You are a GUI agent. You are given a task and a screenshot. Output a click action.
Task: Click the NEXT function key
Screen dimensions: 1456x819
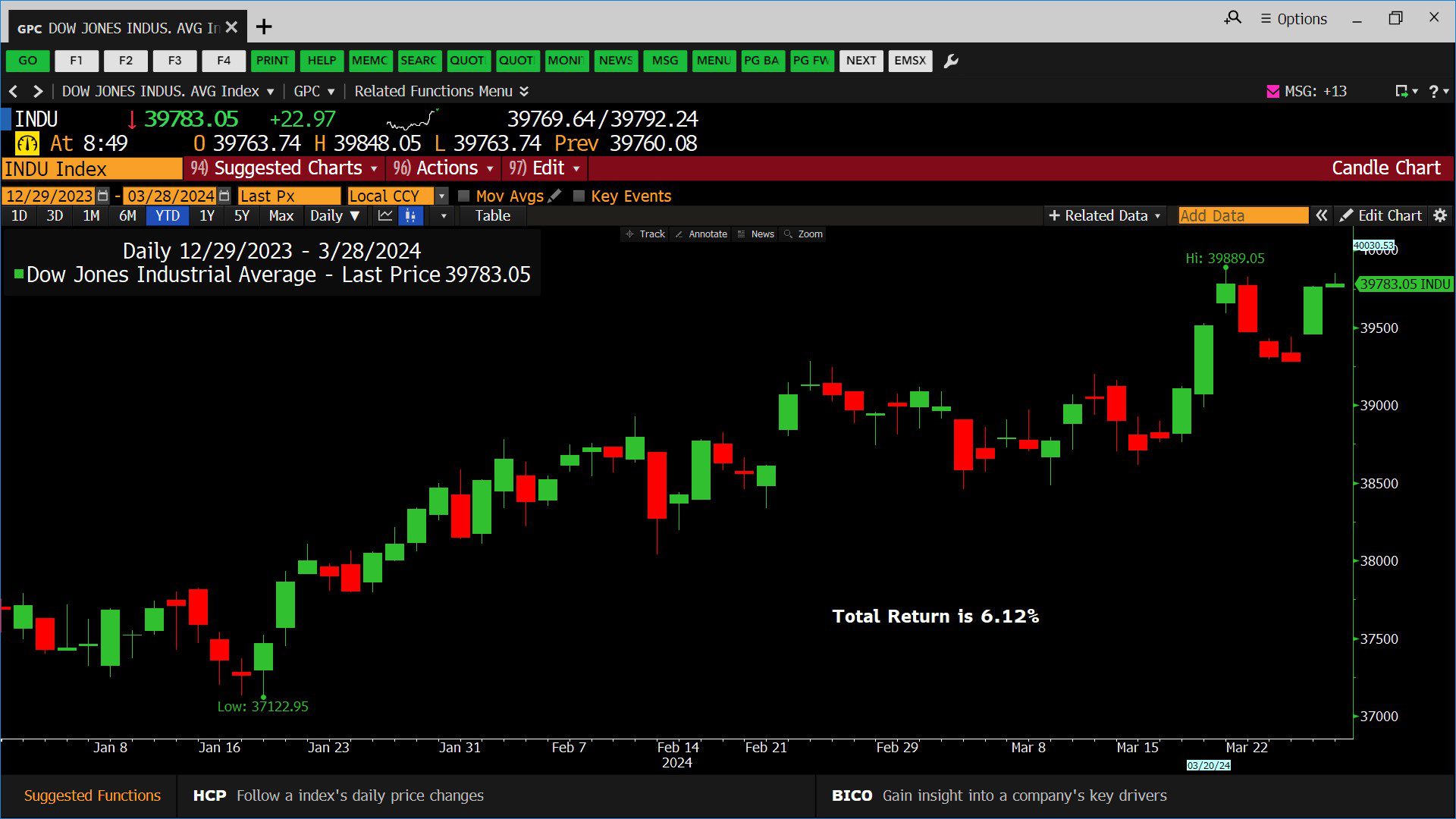(x=861, y=61)
